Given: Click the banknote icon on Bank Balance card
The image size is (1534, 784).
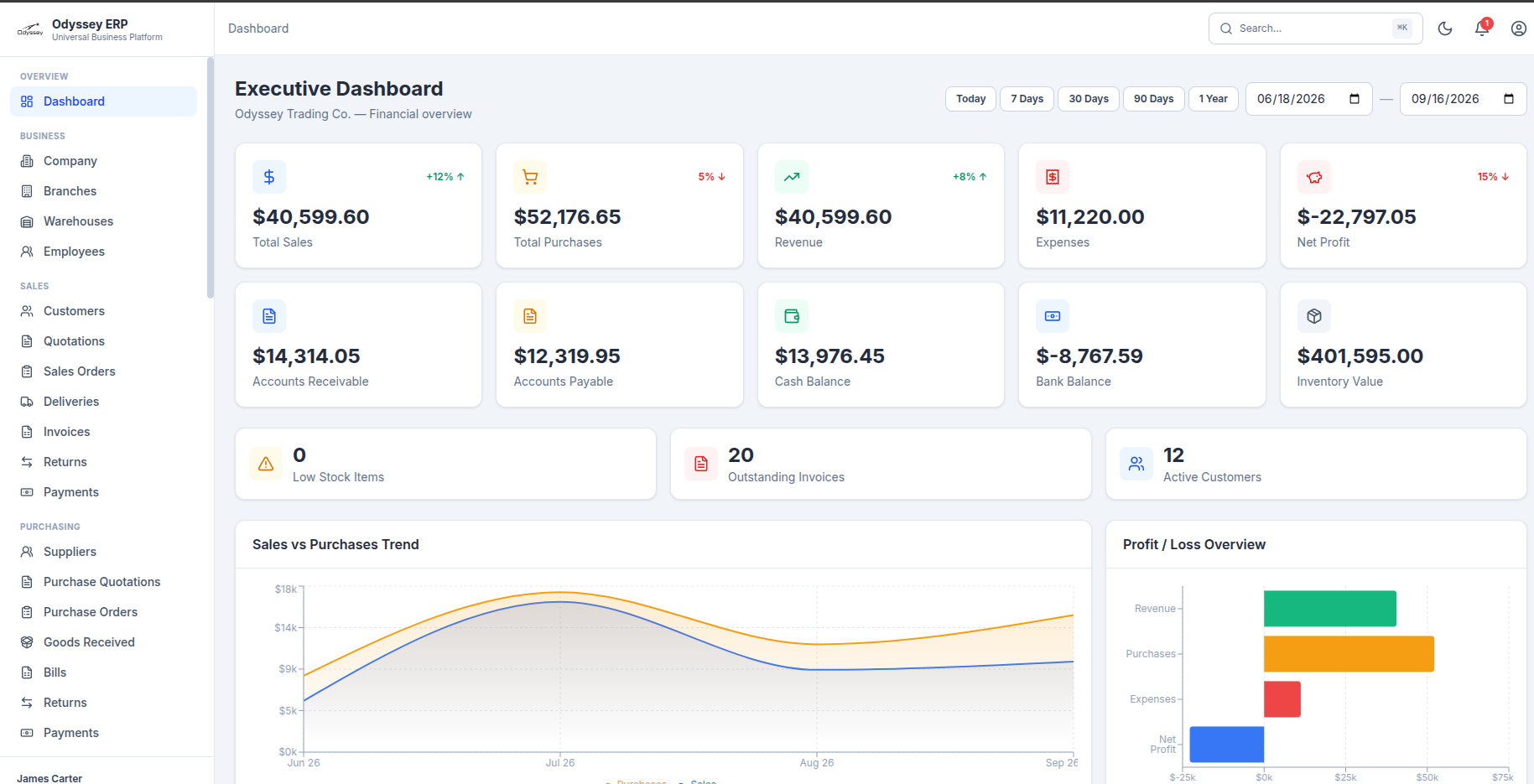Looking at the screenshot, I should click(1053, 316).
